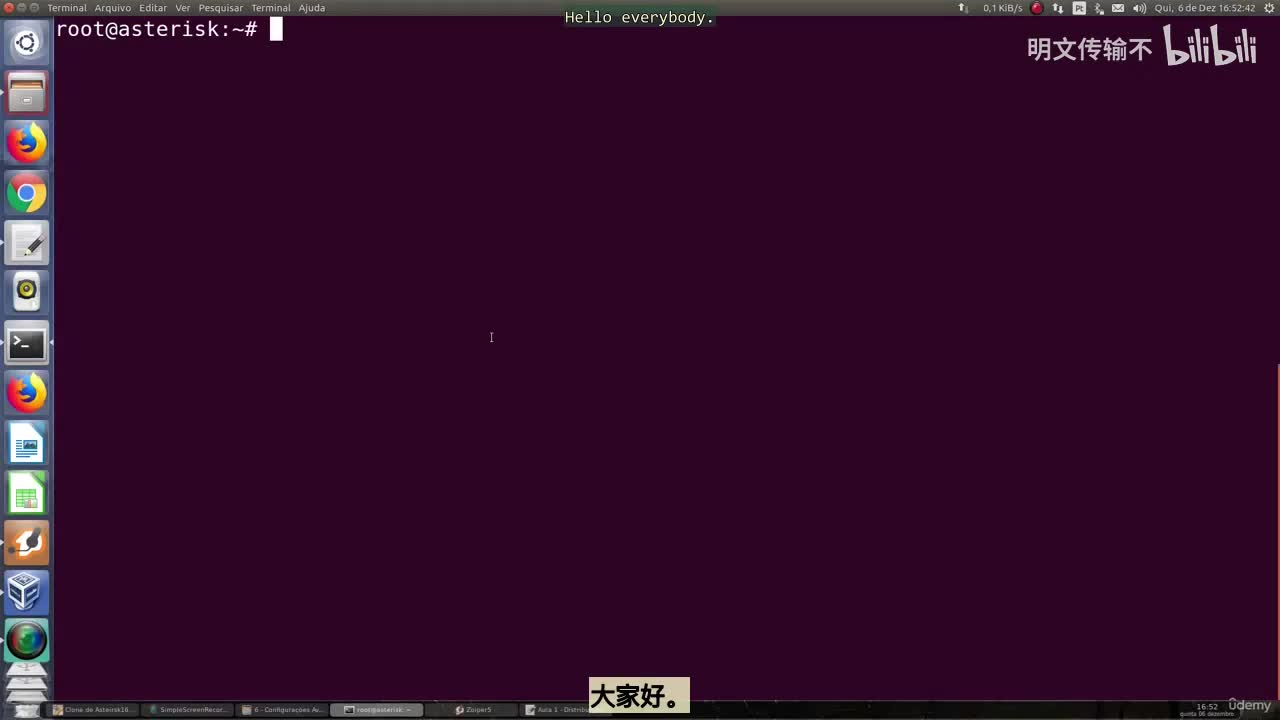The image size is (1280, 720).
Task: Close the terminal window with red button
Action: point(9,8)
